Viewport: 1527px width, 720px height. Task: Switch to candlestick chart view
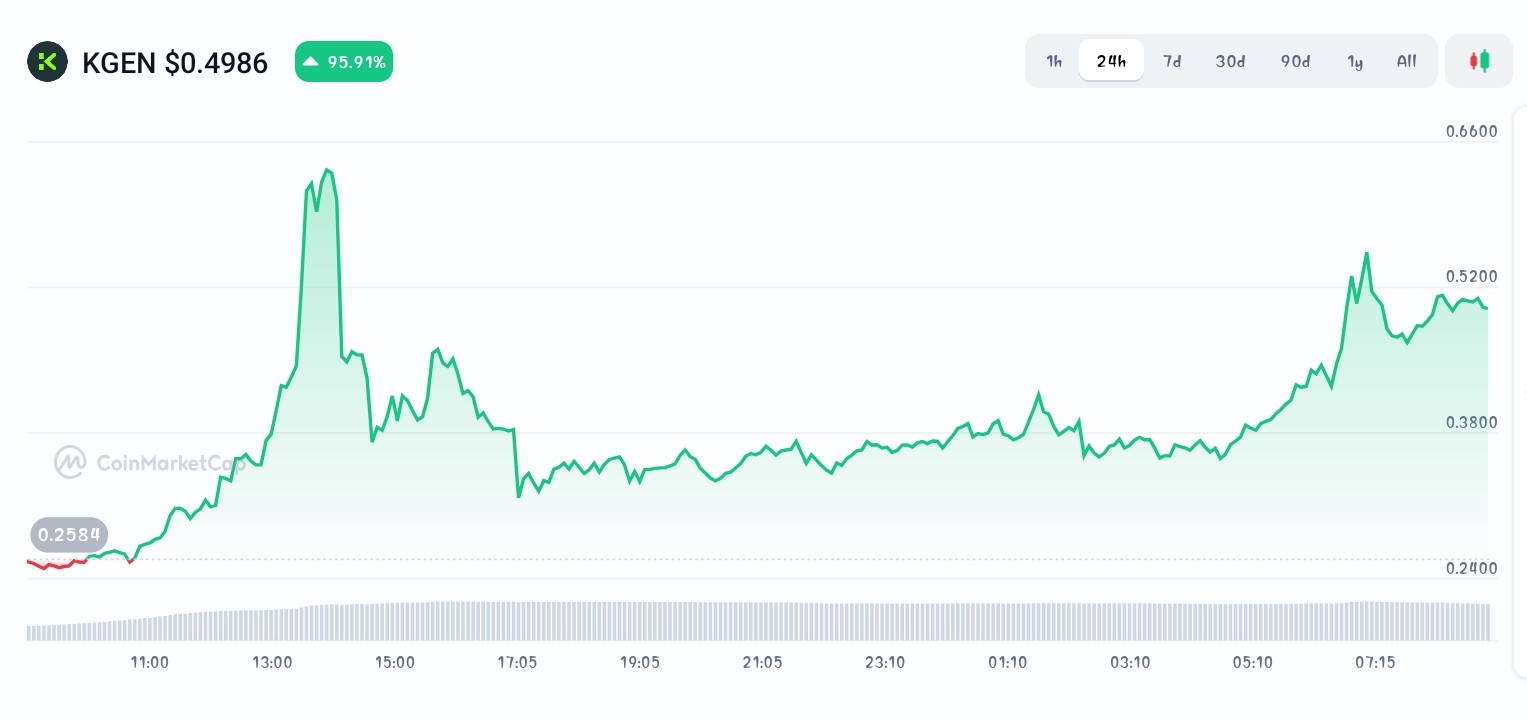pos(1479,61)
